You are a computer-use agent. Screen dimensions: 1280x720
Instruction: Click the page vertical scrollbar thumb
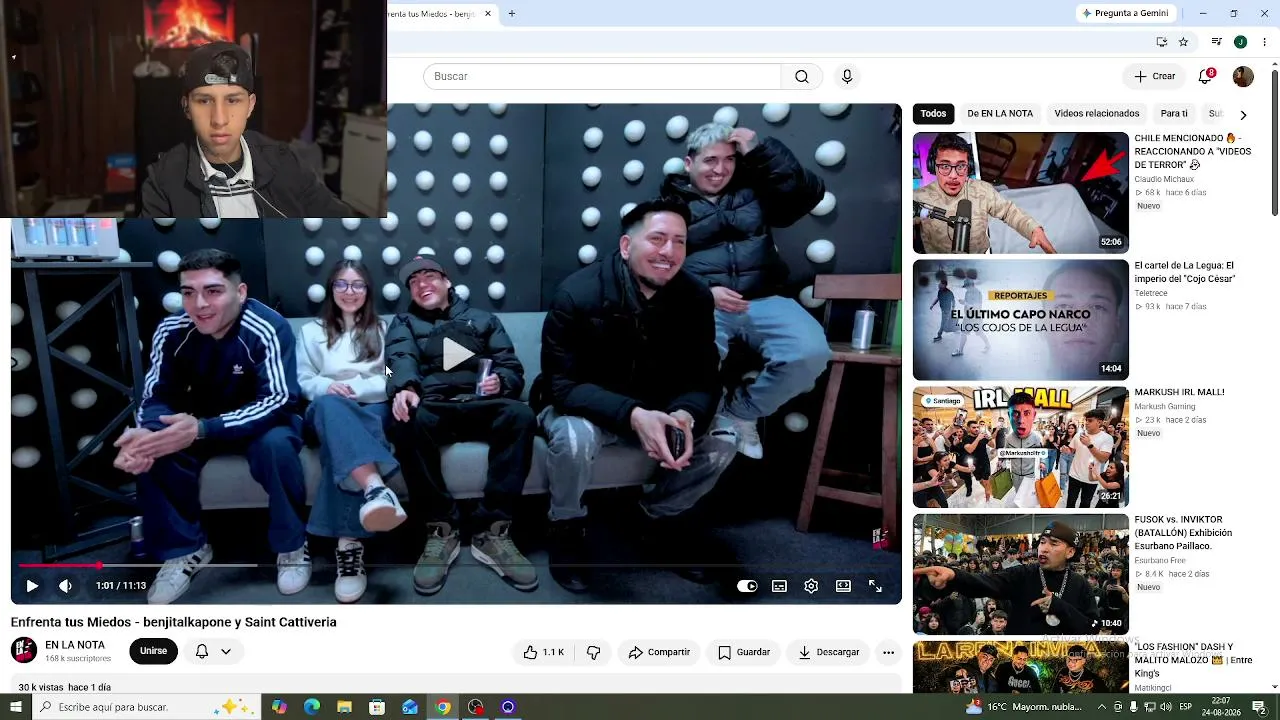tap(1275, 142)
